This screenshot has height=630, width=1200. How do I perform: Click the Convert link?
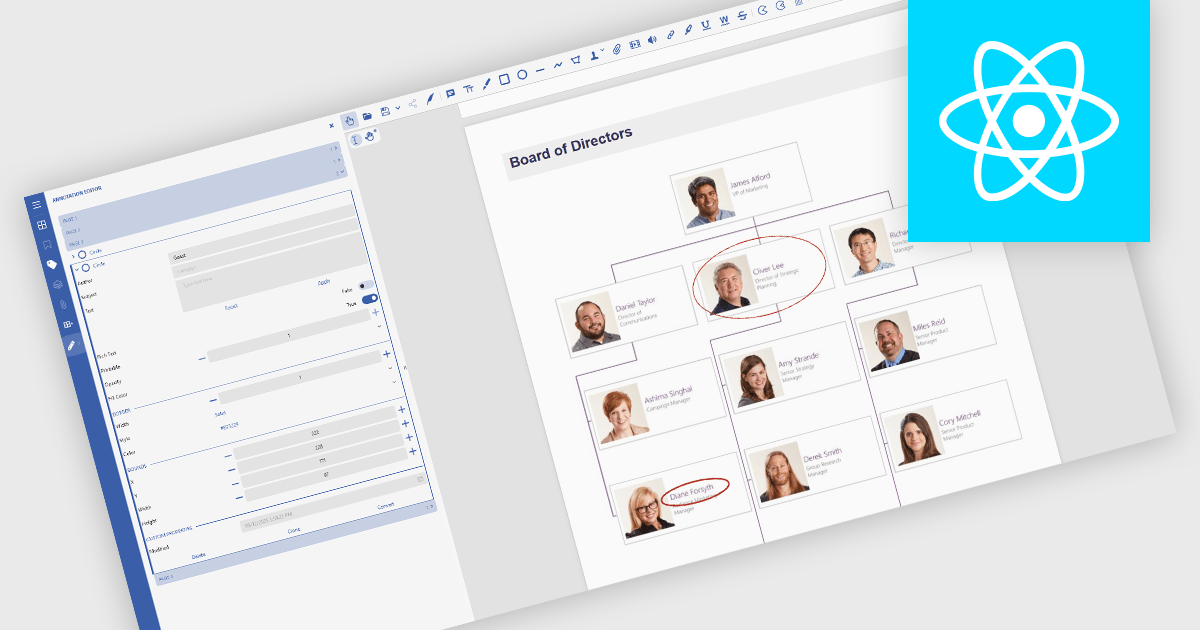tap(385, 505)
